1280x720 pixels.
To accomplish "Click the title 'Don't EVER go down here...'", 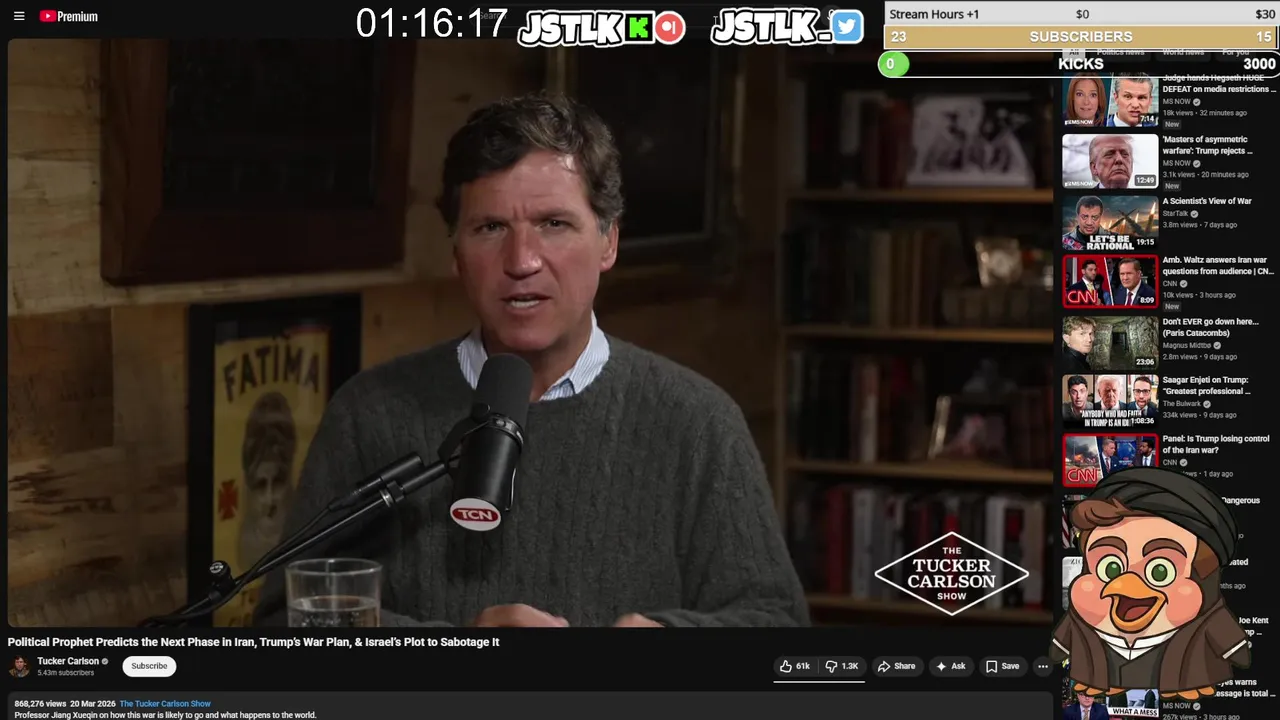I will 1211,327.
